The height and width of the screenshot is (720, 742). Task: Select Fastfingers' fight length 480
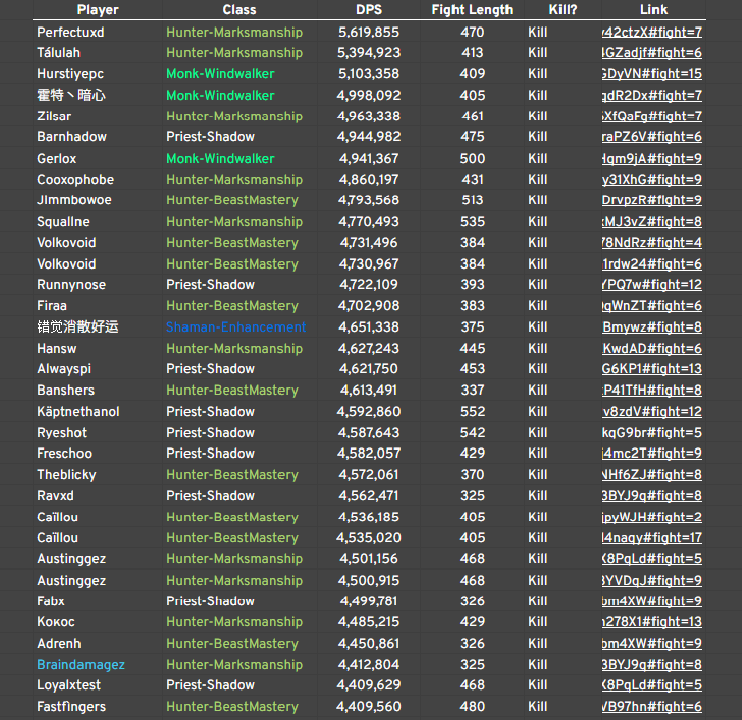[472, 706]
